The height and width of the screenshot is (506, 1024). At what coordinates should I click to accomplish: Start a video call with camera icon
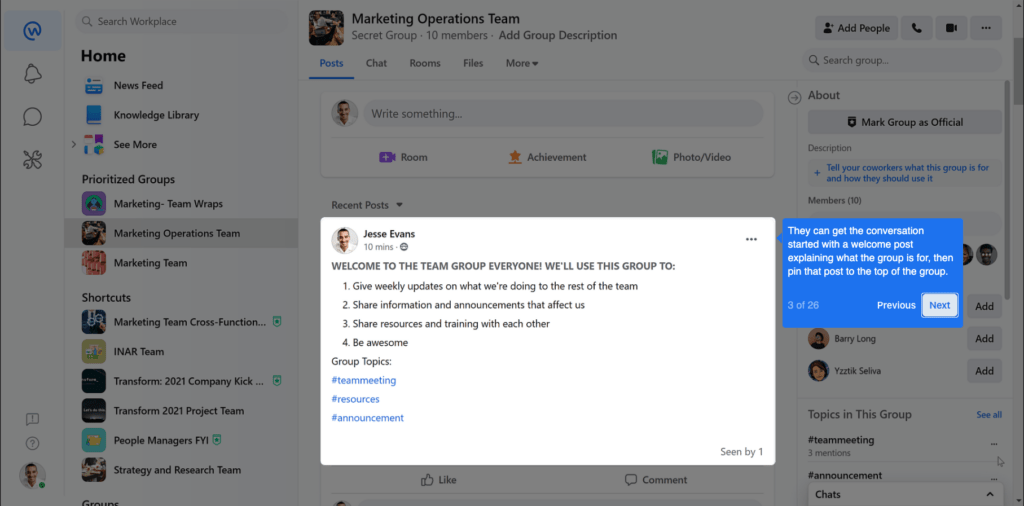coord(951,28)
